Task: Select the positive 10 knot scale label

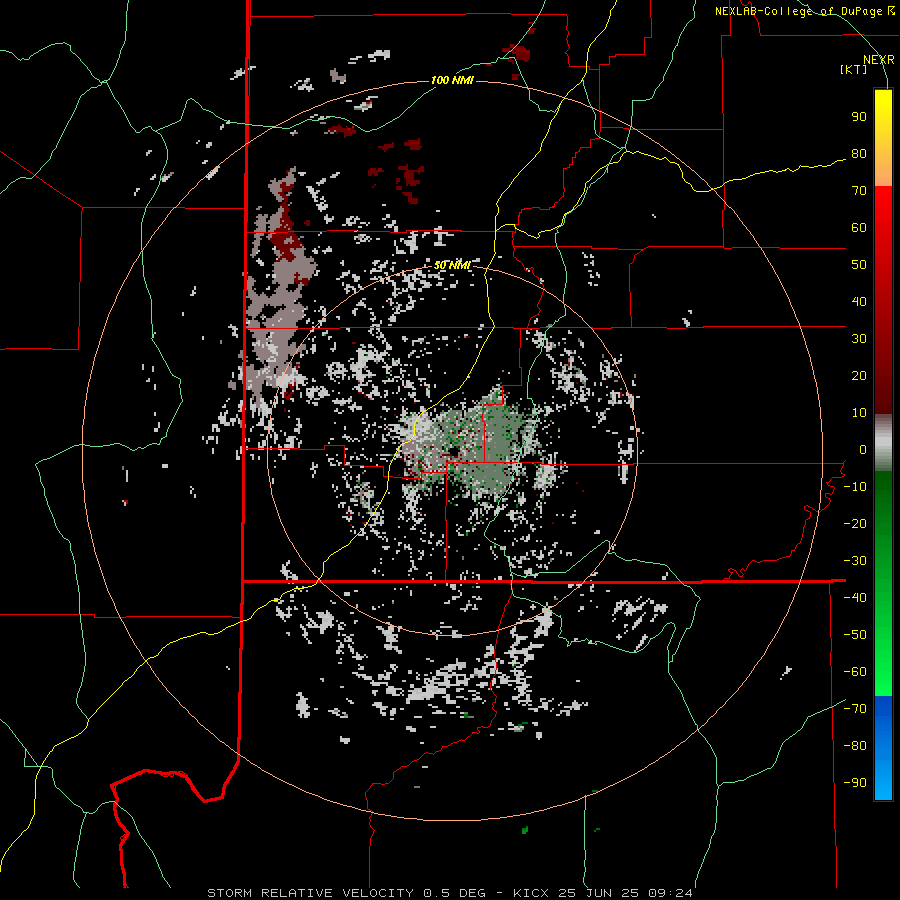Action: click(x=859, y=413)
